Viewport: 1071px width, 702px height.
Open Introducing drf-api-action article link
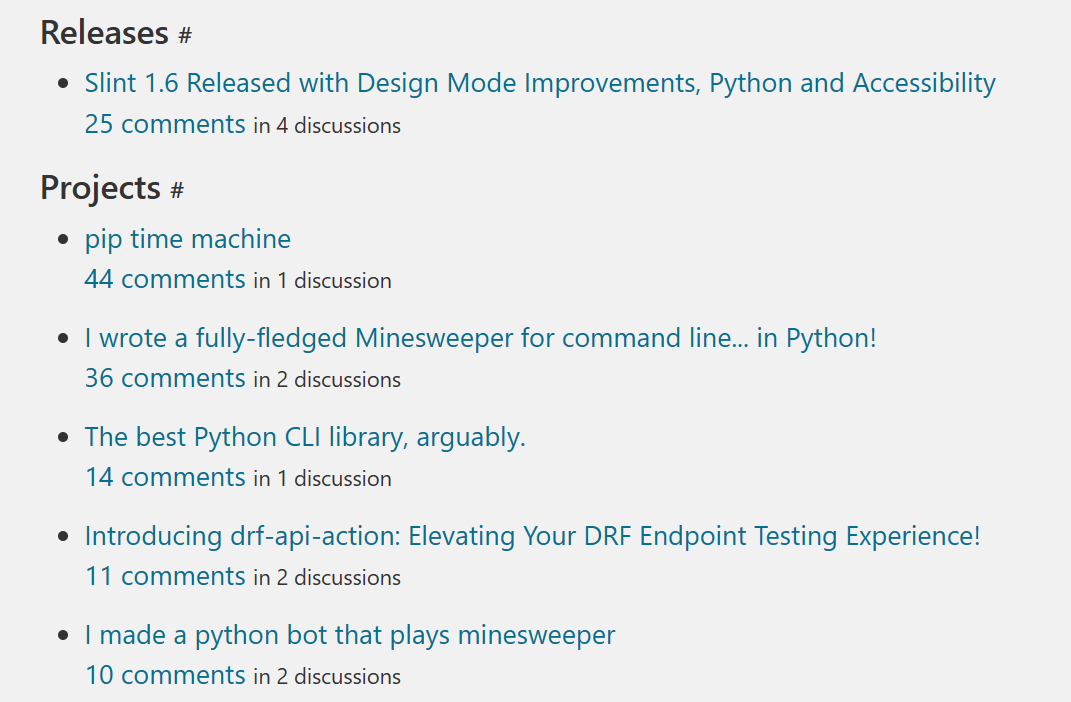532,536
